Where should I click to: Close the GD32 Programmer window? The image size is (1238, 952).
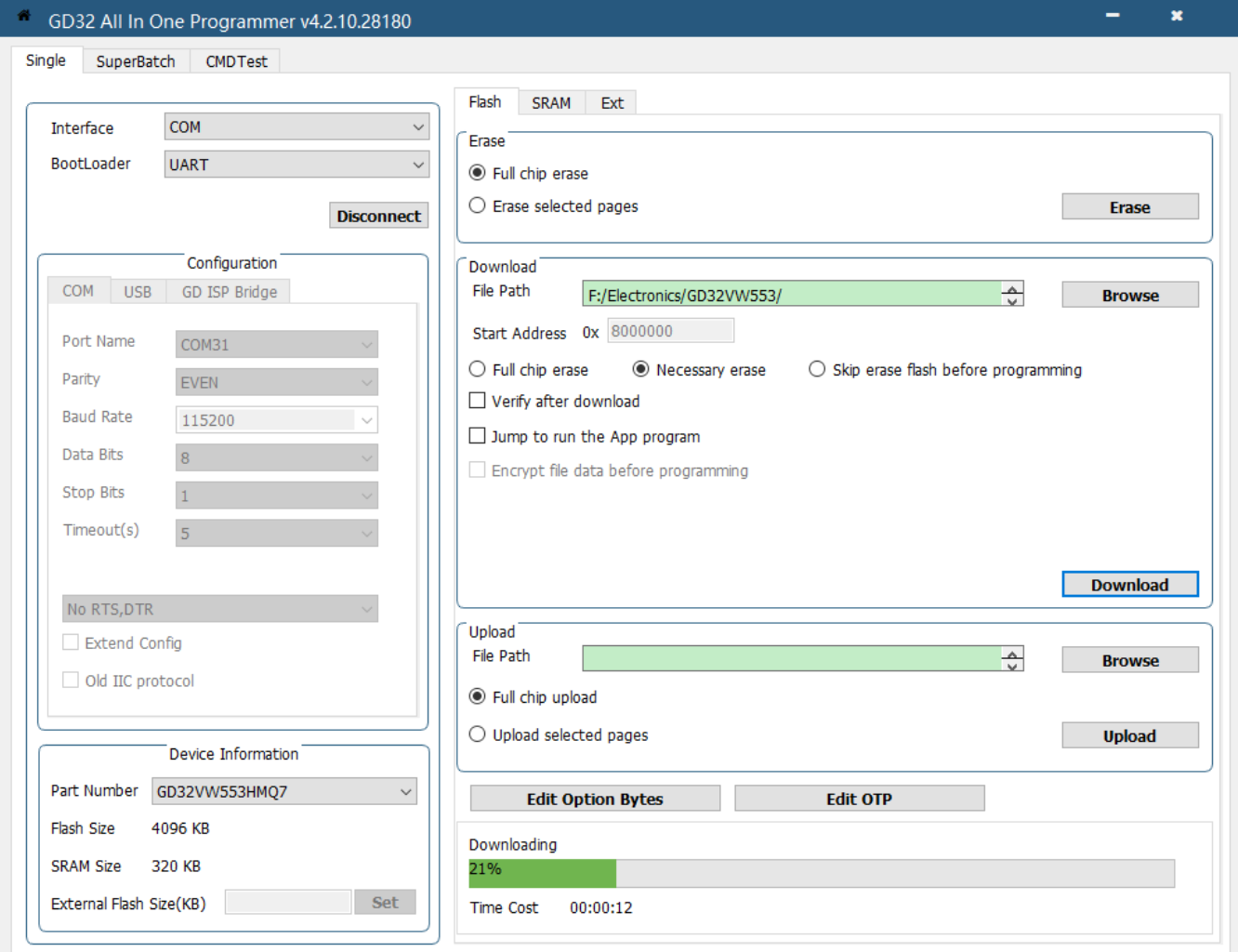[x=1177, y=16]
